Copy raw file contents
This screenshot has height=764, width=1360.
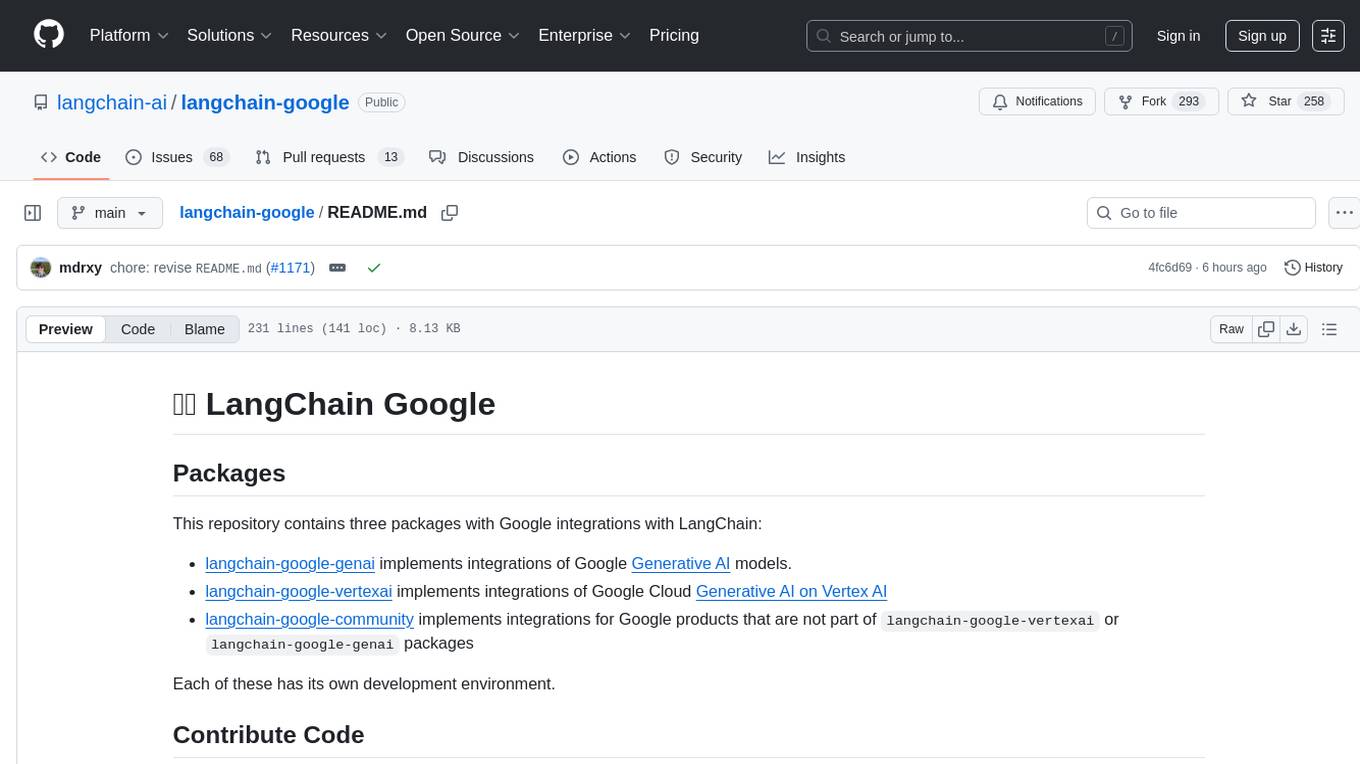(x=1266, y=329)
